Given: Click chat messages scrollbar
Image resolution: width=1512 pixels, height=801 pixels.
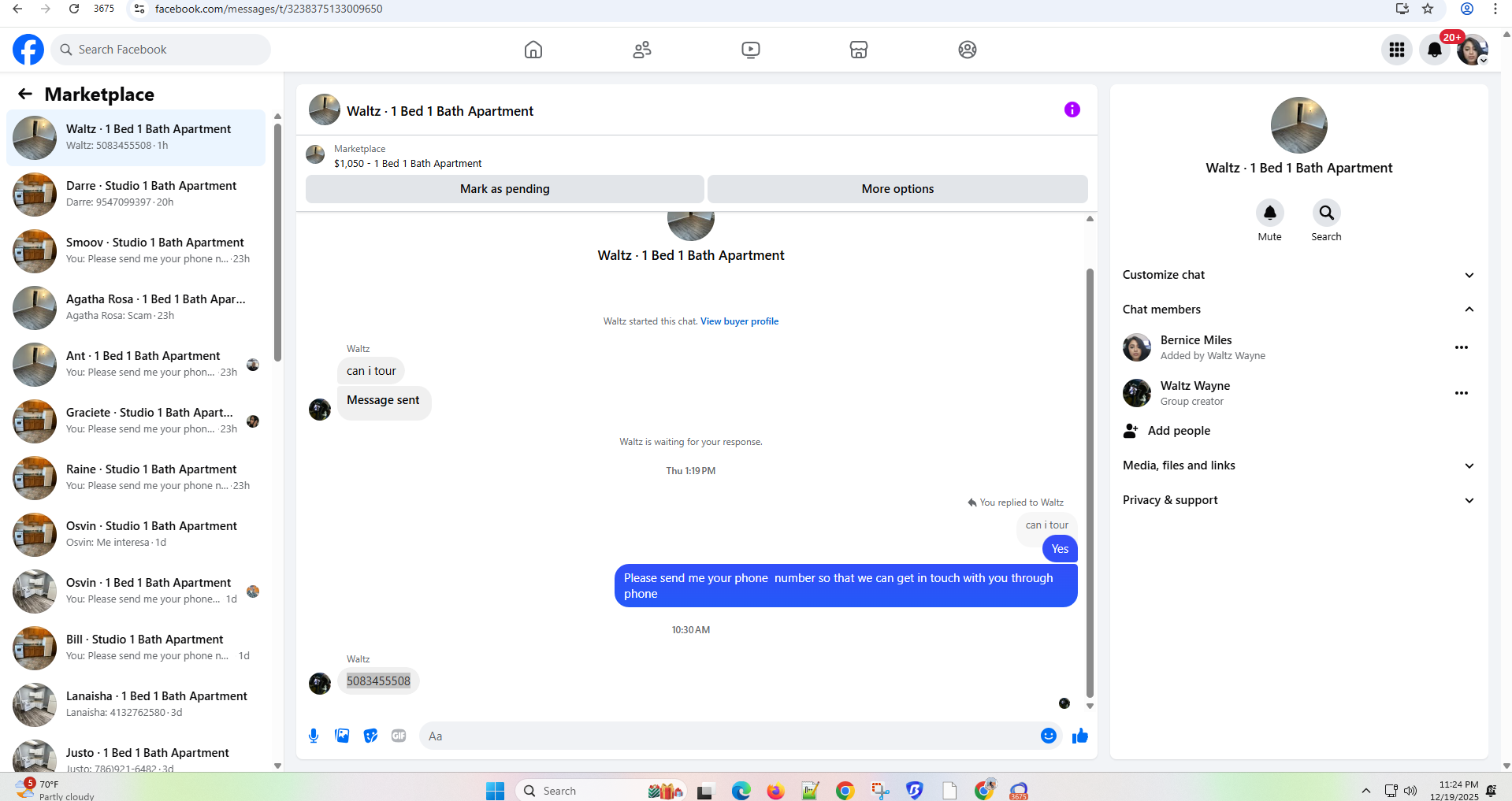Looking at the screenshot, I should [x=1090, y=482].
